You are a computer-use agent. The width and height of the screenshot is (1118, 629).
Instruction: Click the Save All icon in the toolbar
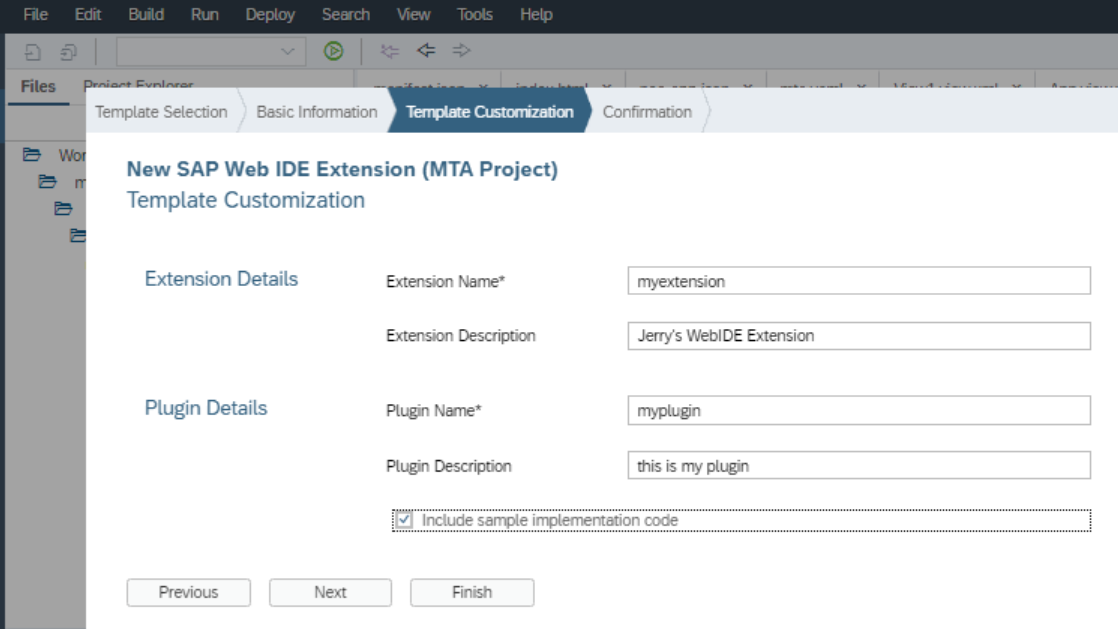click(68, 51)
